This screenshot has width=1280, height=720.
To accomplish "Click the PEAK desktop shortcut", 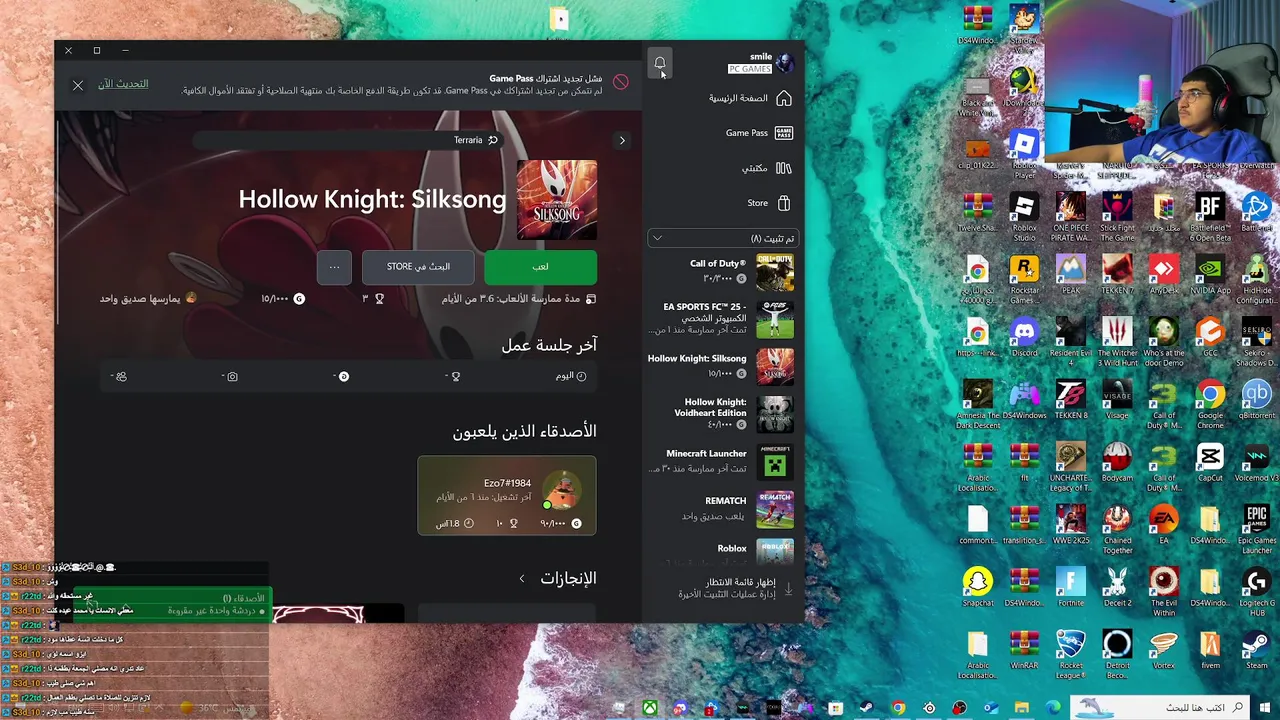I will pos(1071,276).
